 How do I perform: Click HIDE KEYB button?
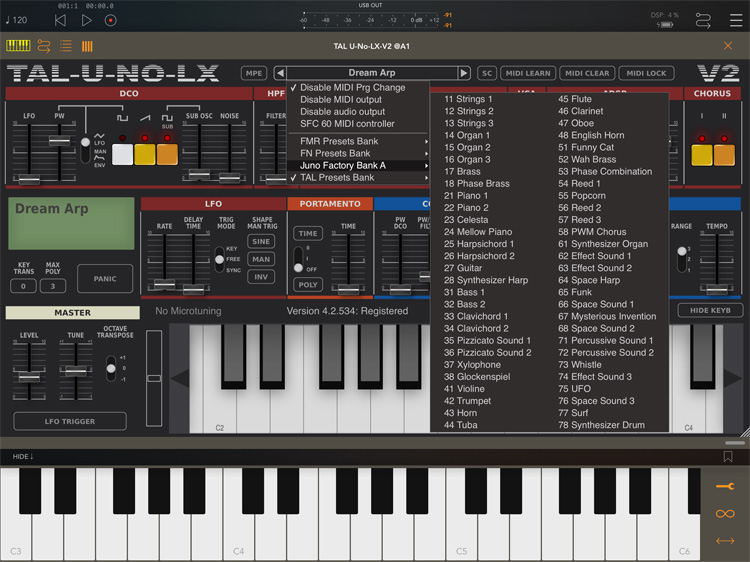[710, 310]
